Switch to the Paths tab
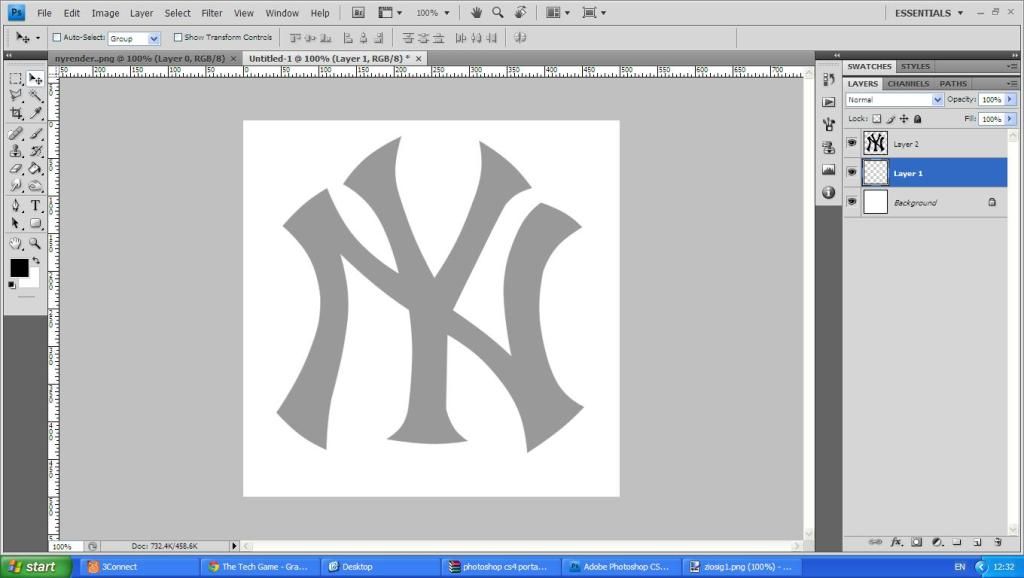The height and width of the screenshot is (578, 1024). (953, 84)
